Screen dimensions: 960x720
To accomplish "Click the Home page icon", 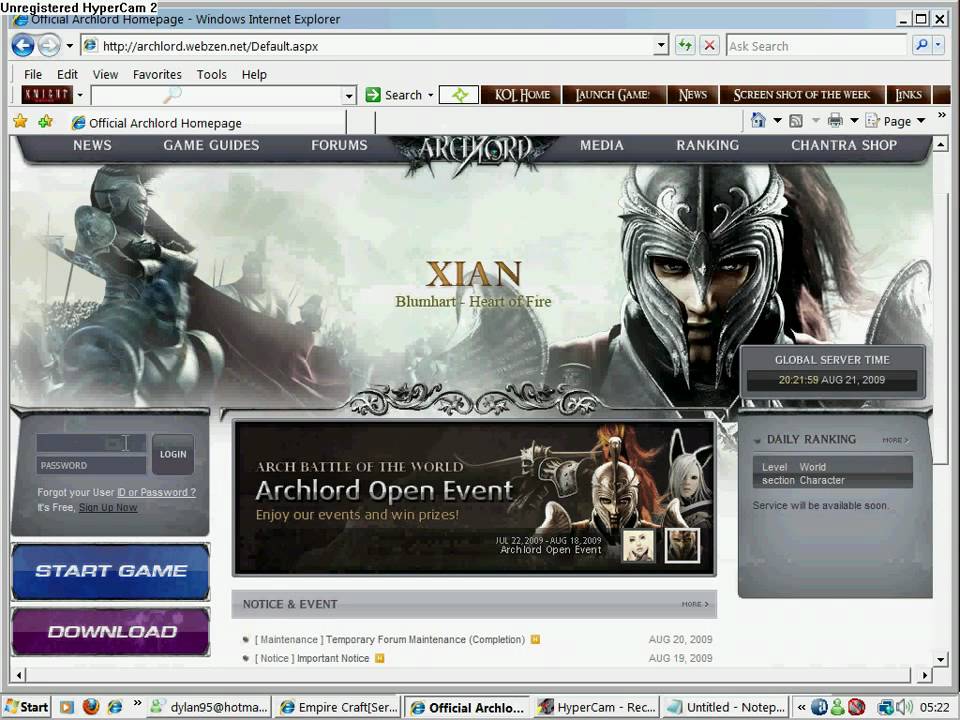I will (x=758, y=121).
